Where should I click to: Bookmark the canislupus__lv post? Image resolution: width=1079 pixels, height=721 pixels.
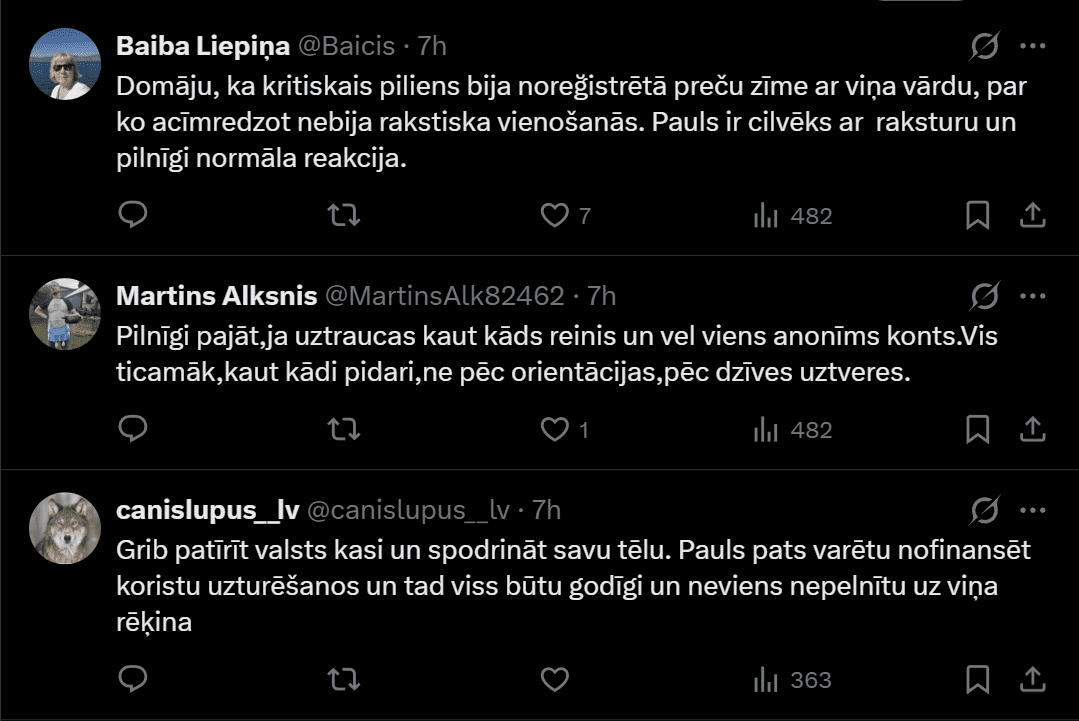coord(978,680)
